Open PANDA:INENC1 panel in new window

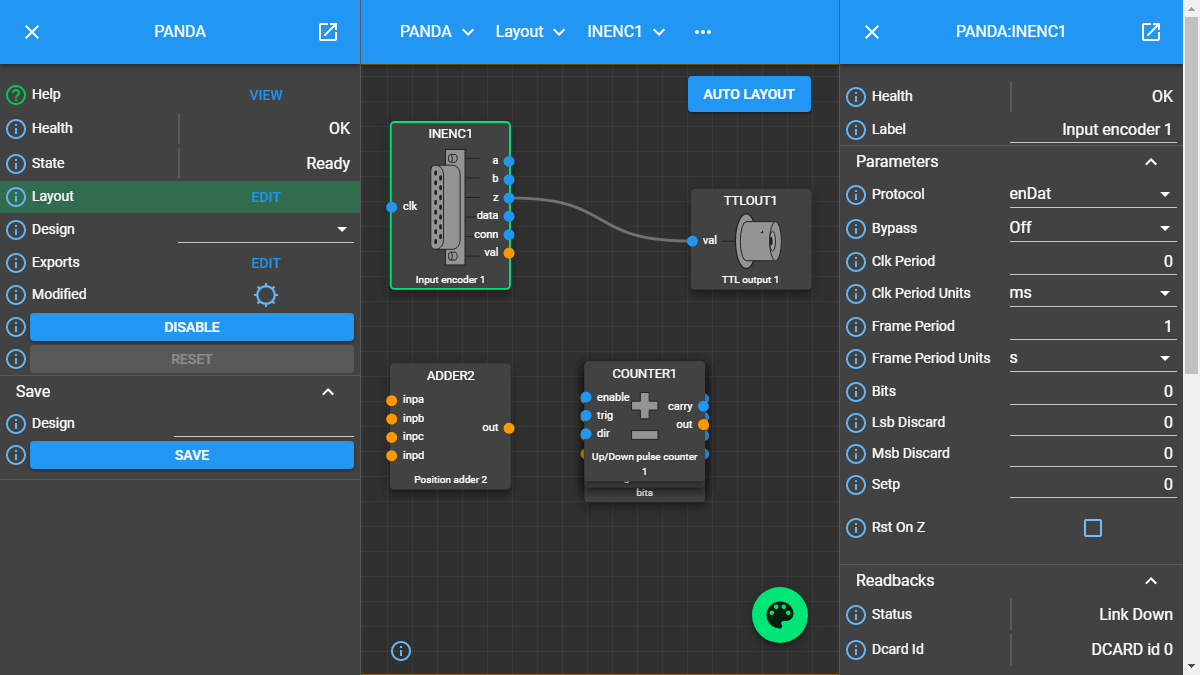1151,32
